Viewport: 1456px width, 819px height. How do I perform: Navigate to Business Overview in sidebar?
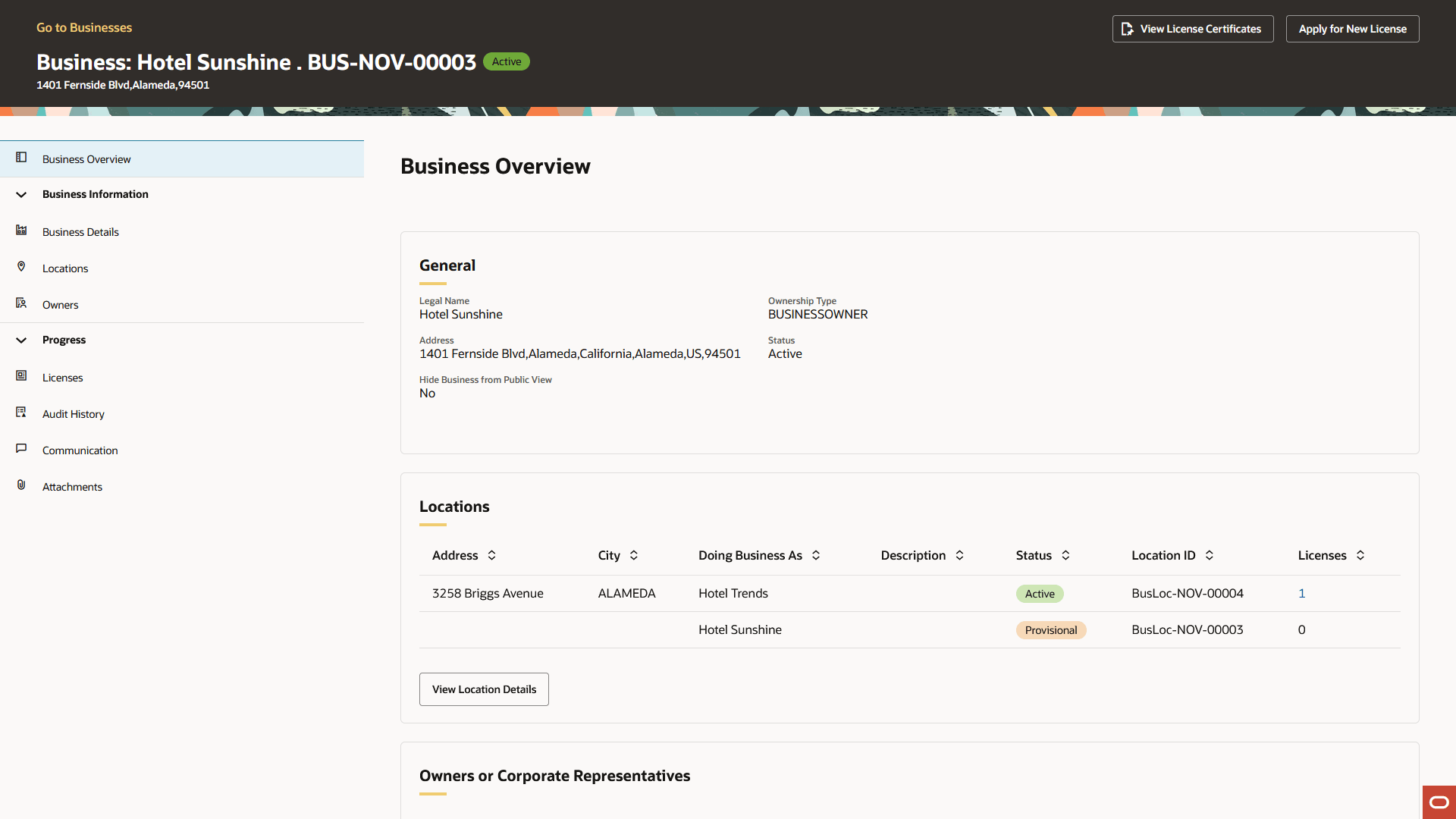(x=86, y=158)
